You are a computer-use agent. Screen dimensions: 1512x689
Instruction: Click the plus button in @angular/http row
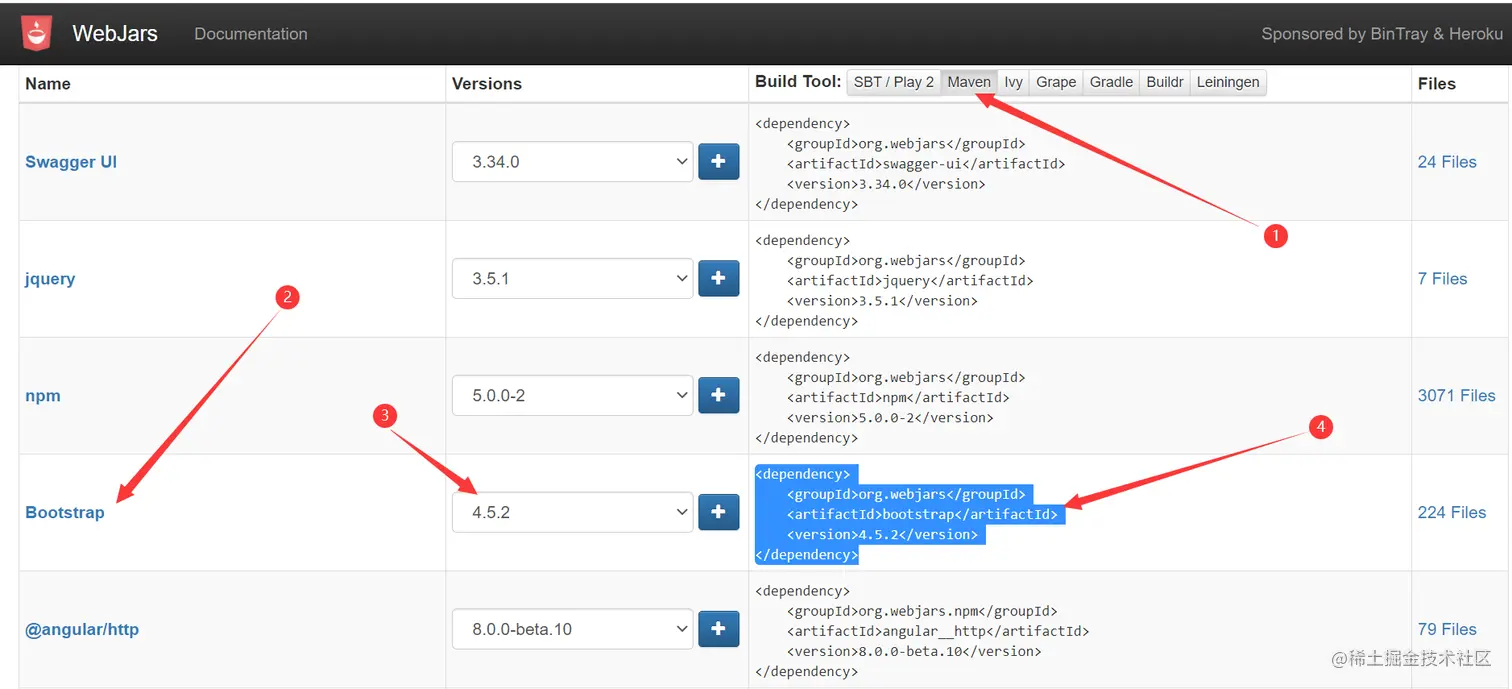[x=718, y=629]
